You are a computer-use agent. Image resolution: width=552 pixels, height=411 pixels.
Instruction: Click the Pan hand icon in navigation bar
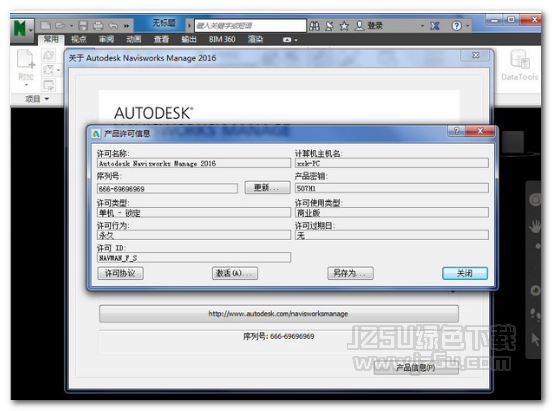point(535,226)
